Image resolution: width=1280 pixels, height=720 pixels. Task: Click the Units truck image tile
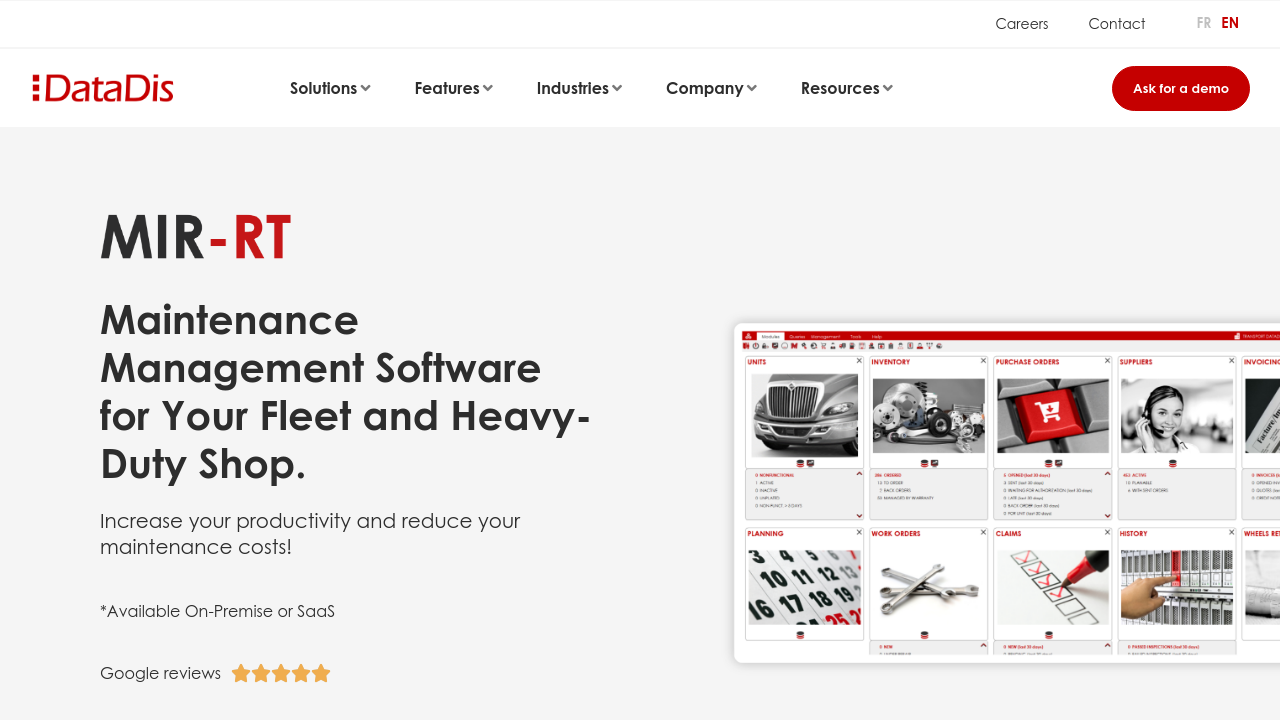804,414
